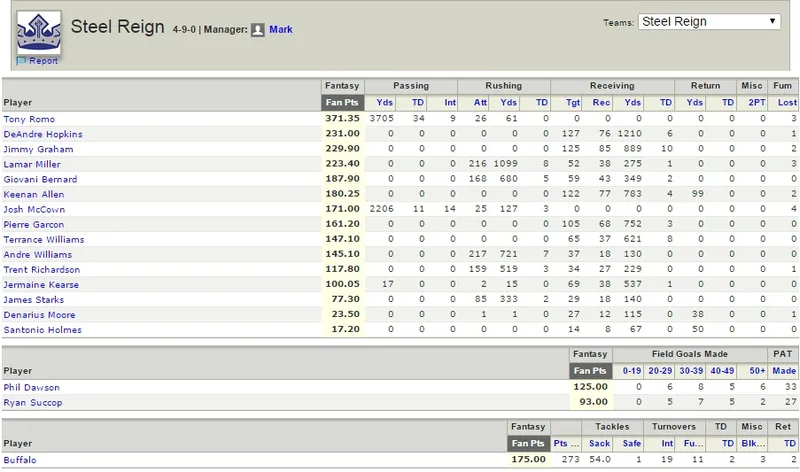Sort by Passing Yds column header
800x472 pixels.
pyautogui.click(x=384, y=103)
